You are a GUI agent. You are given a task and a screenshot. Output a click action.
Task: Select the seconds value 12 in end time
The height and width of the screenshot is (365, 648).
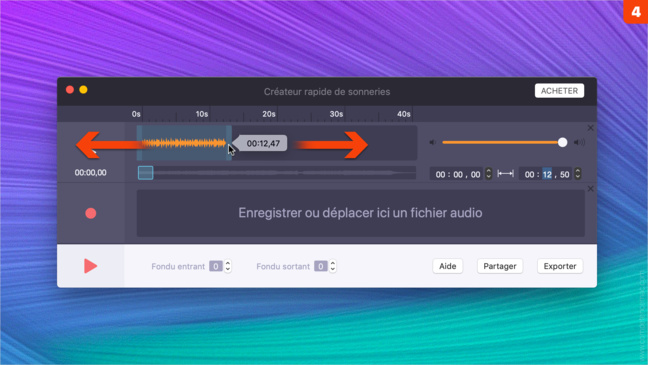pyautogui.click(x=547, y=174)
